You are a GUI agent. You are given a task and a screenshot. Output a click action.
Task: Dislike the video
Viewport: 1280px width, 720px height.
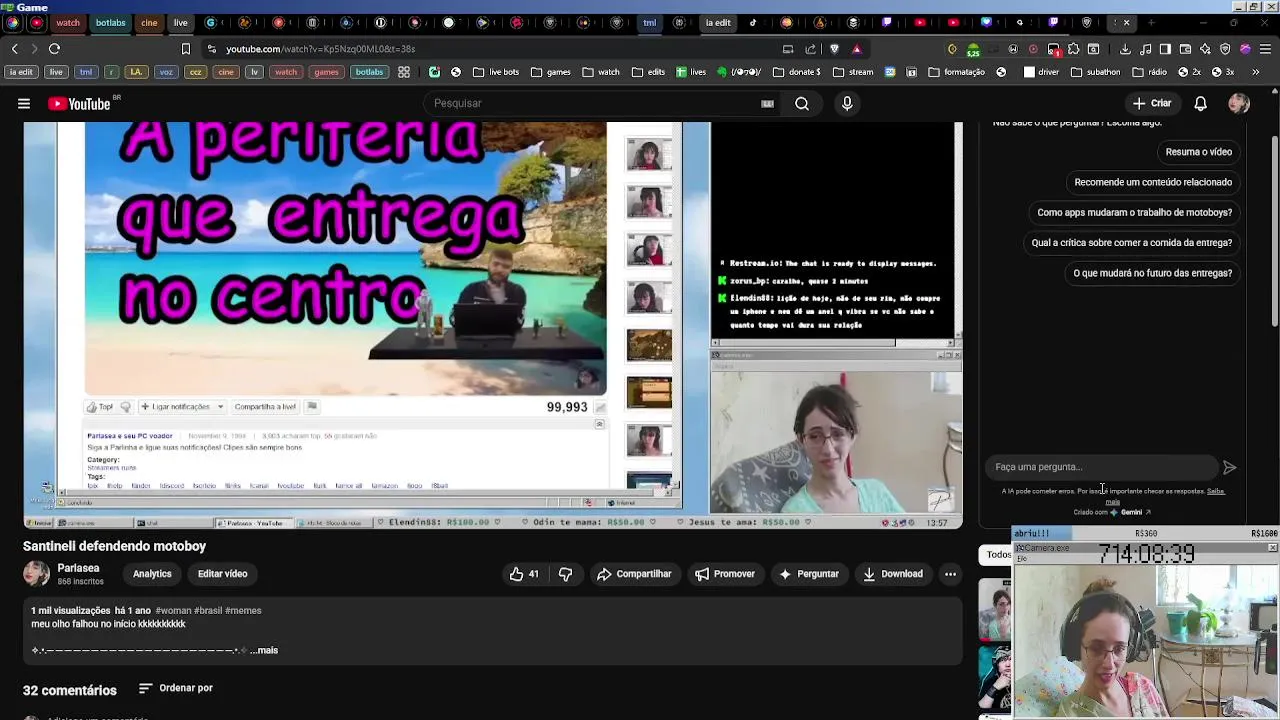(565, 574)
